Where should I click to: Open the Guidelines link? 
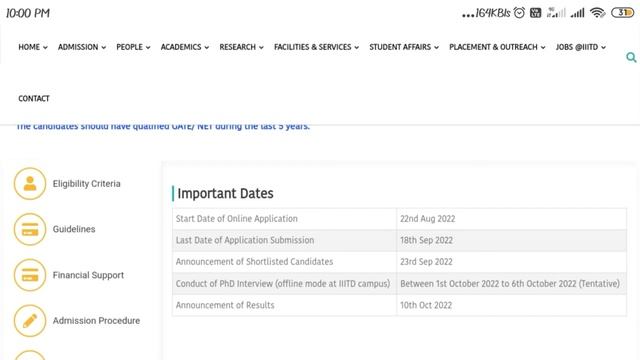[74, 229]
